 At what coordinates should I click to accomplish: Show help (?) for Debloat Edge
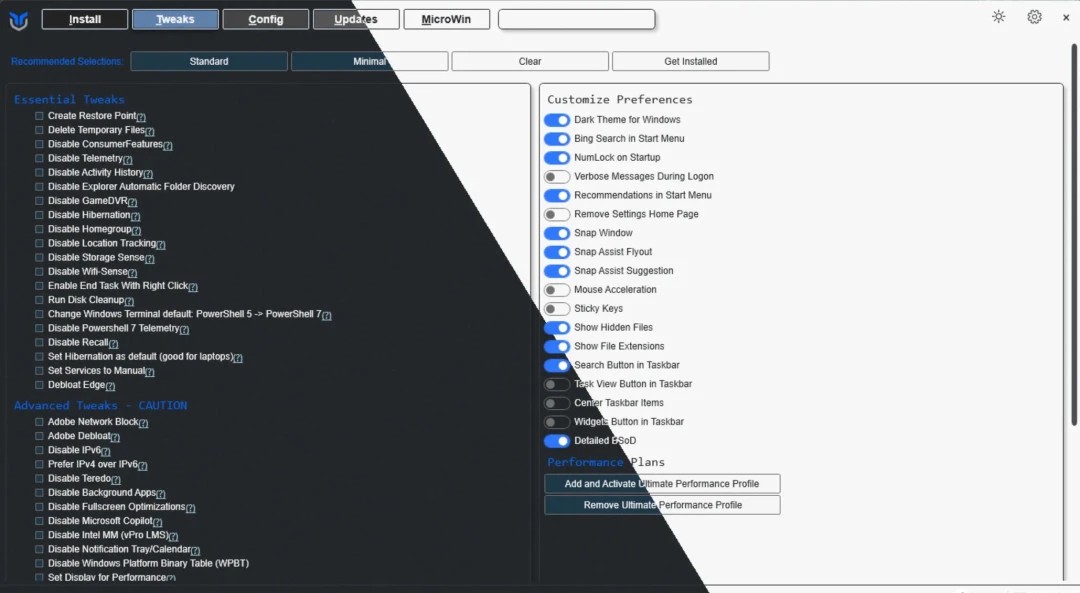pyautogui.click(x=110, y=386)
